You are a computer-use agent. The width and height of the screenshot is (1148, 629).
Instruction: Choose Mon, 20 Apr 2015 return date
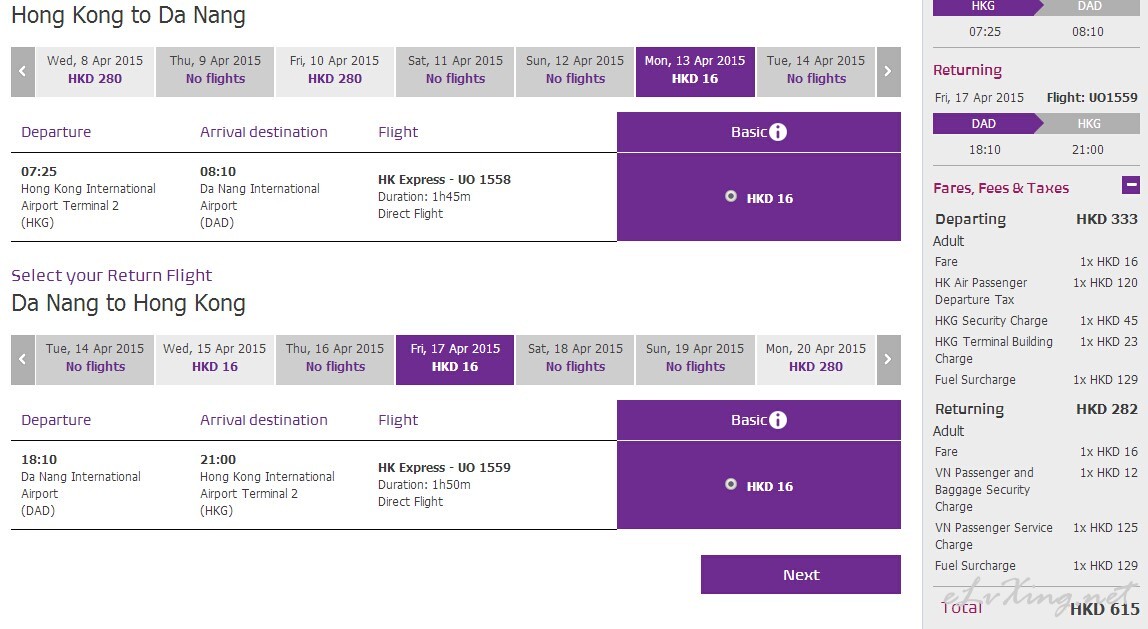coord(816,360)
